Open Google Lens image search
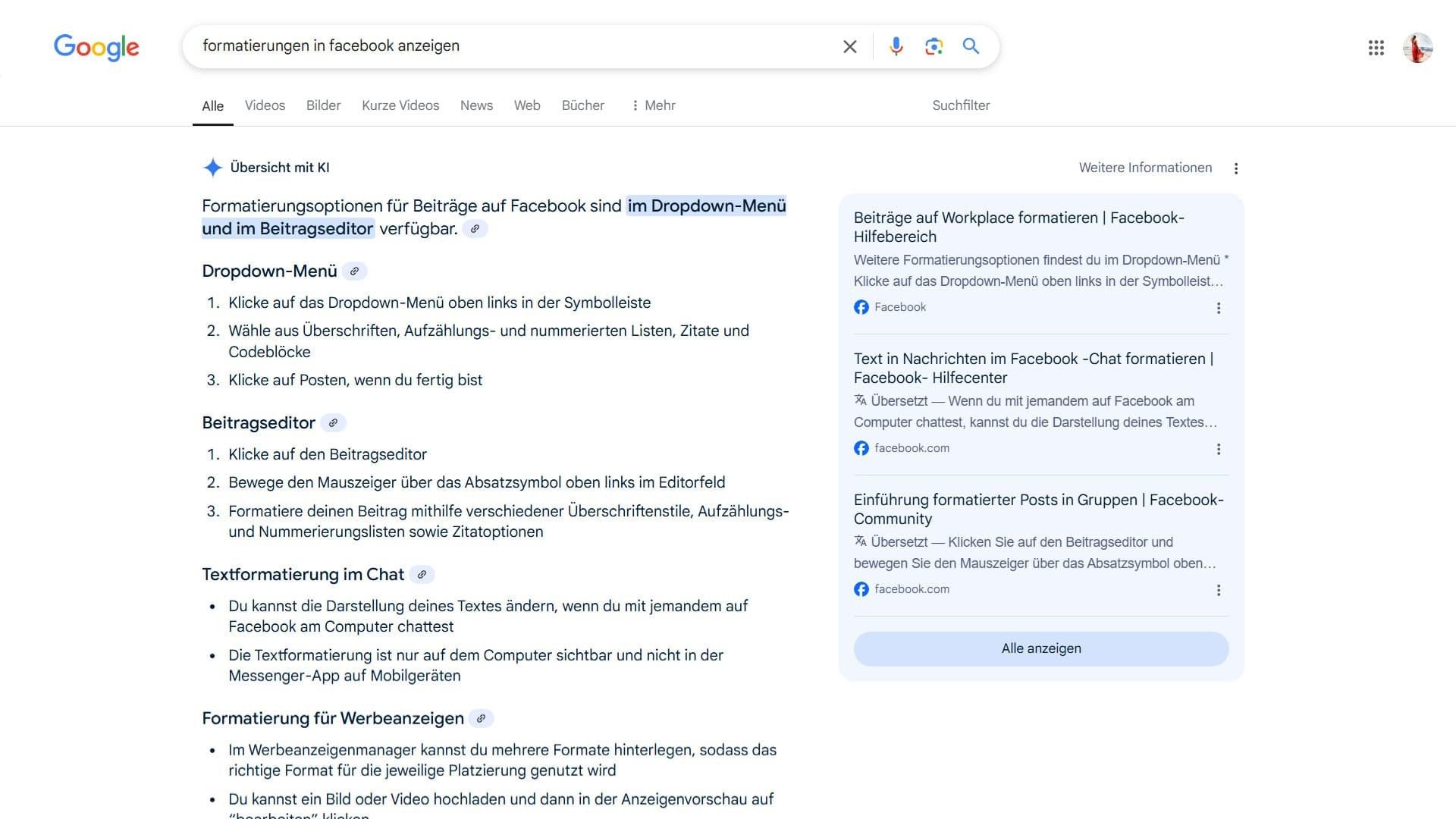The image size is (1456, 819). [x=934, y=46]
